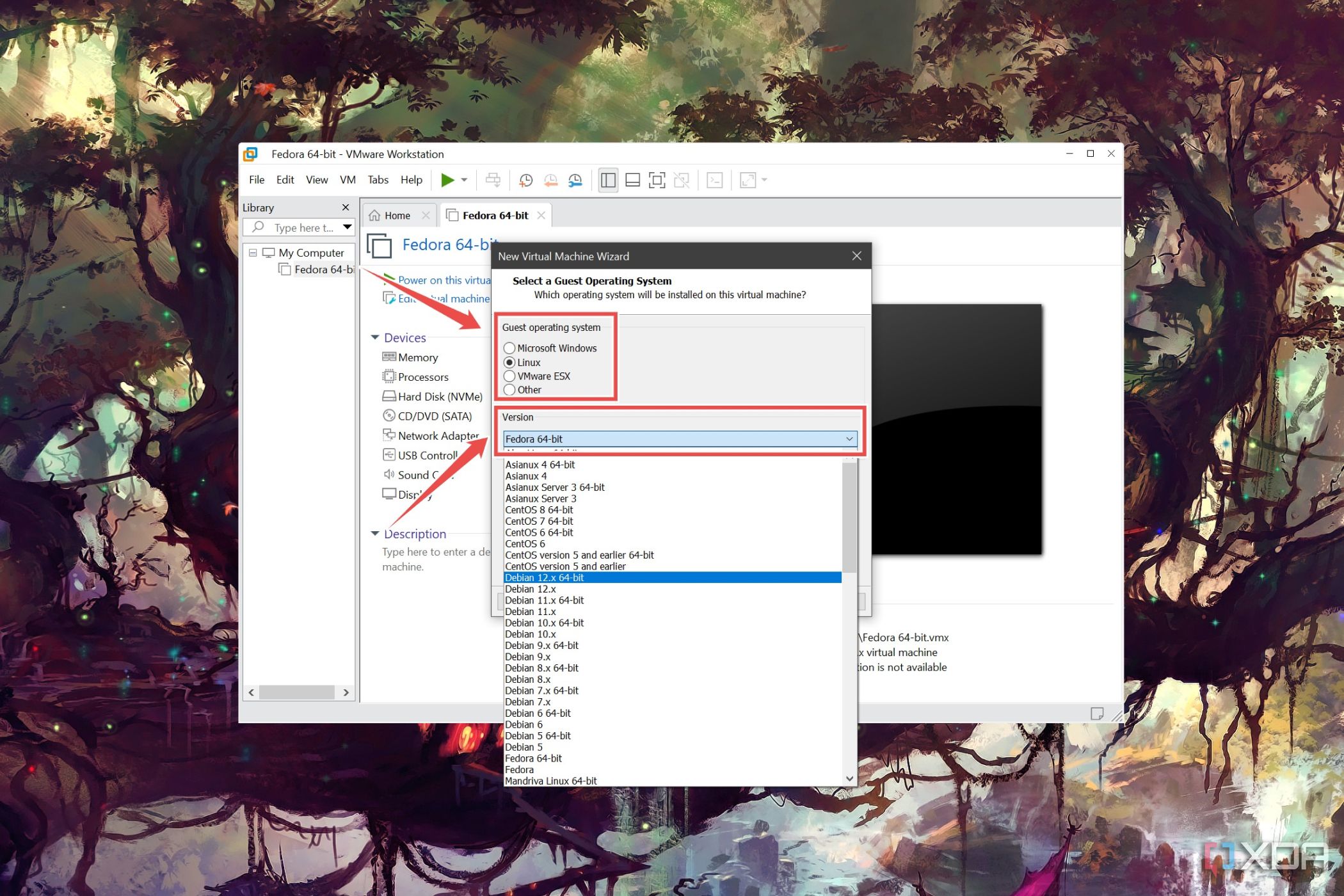The height and width of the screenshot is (896, 1344).
Task: Click the send Ctrl+Alt+Del icon
Action: 494,180
